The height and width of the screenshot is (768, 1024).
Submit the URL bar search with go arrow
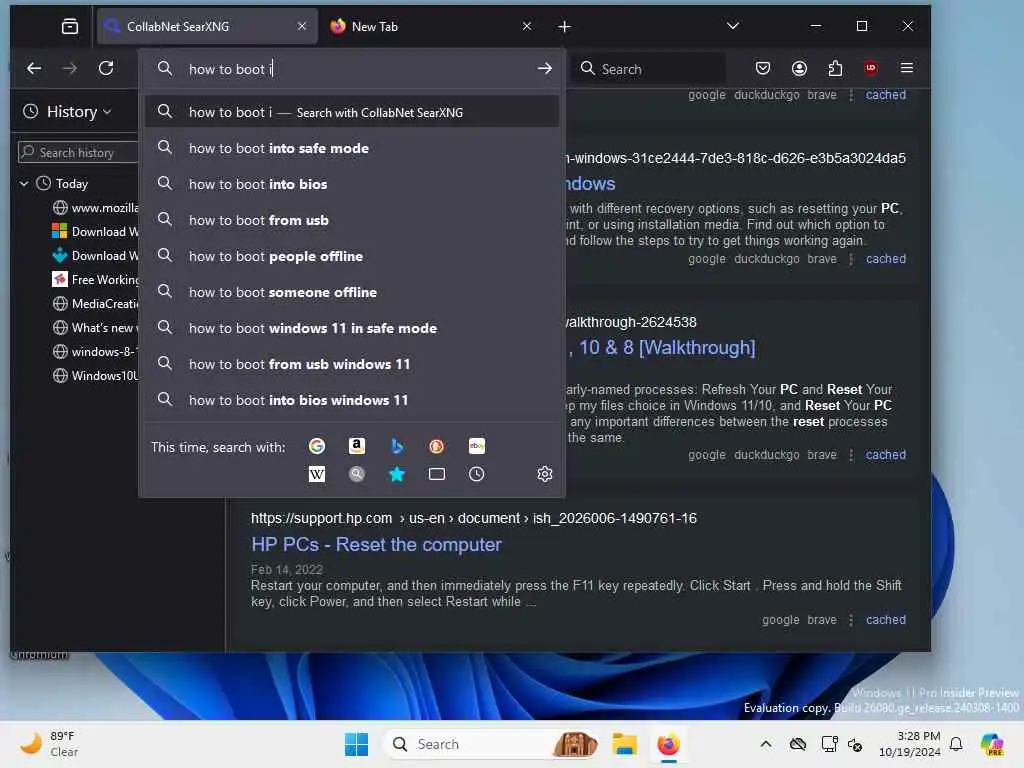[x=545, y=69]
